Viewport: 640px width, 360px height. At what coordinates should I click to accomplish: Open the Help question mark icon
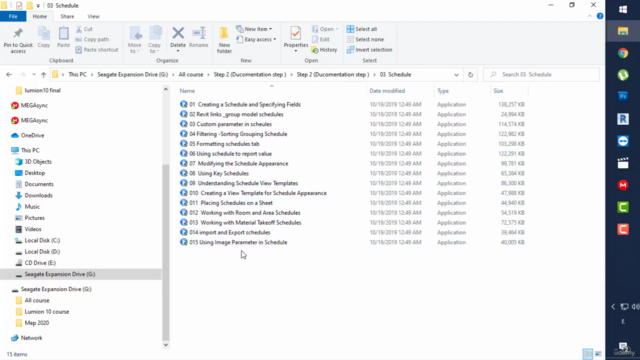[x=600, y=16]
